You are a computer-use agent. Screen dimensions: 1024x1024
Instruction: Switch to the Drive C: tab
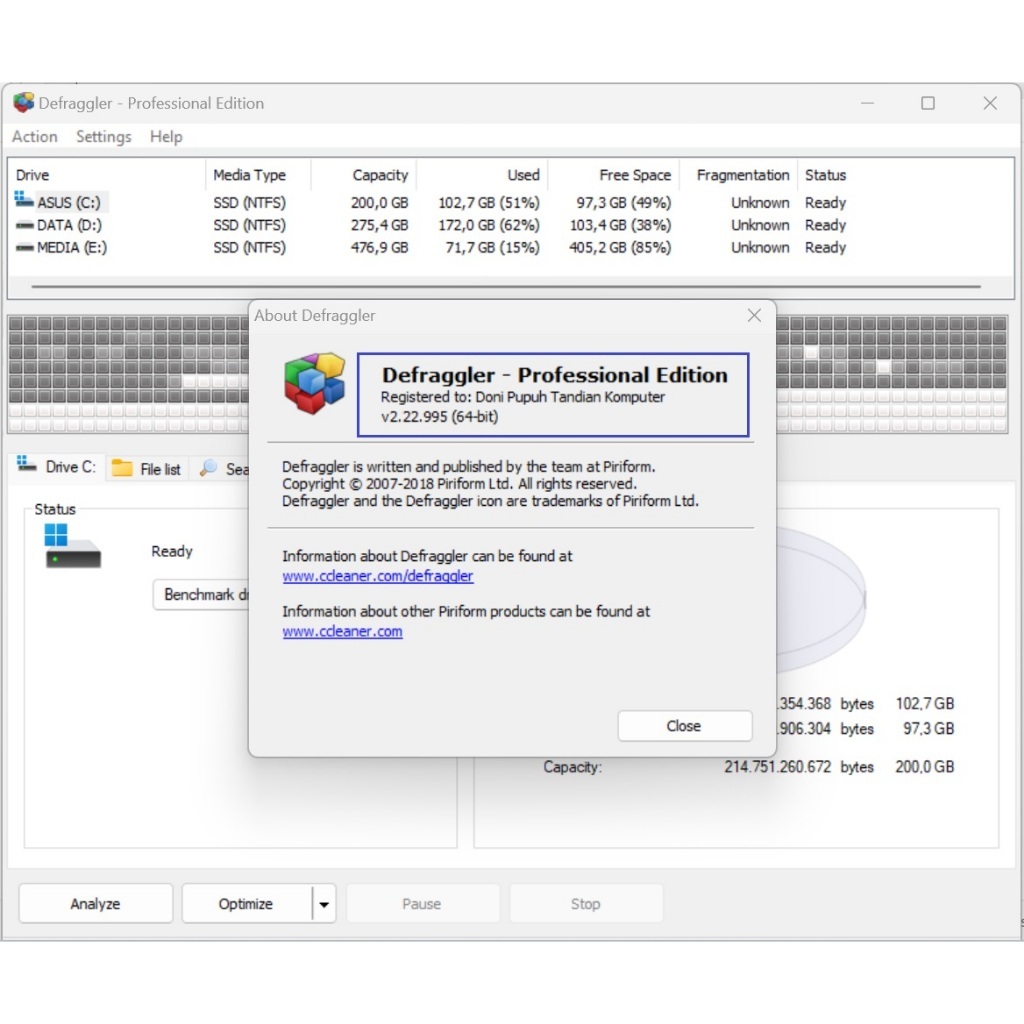[x=56, y=467]
